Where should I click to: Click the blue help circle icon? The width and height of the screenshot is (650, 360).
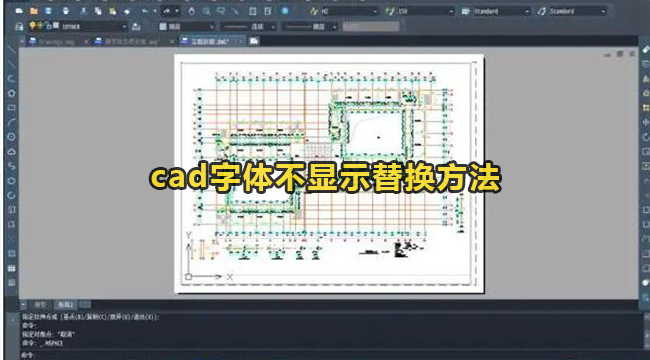285,11
